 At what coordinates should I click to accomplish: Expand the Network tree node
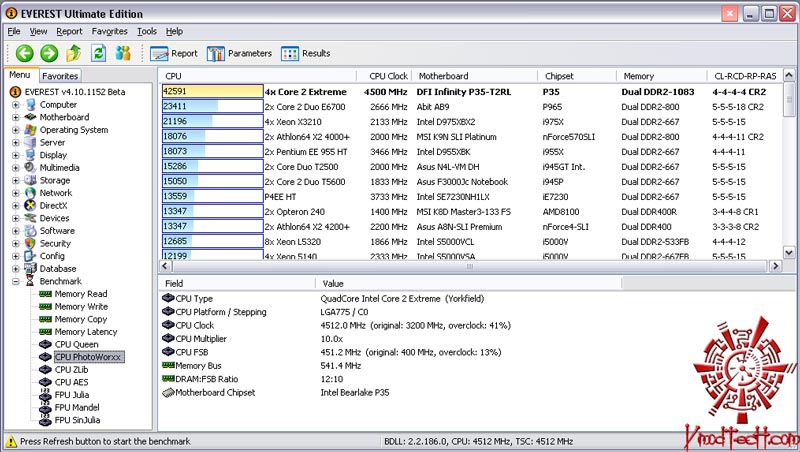[x=16, y=193]
